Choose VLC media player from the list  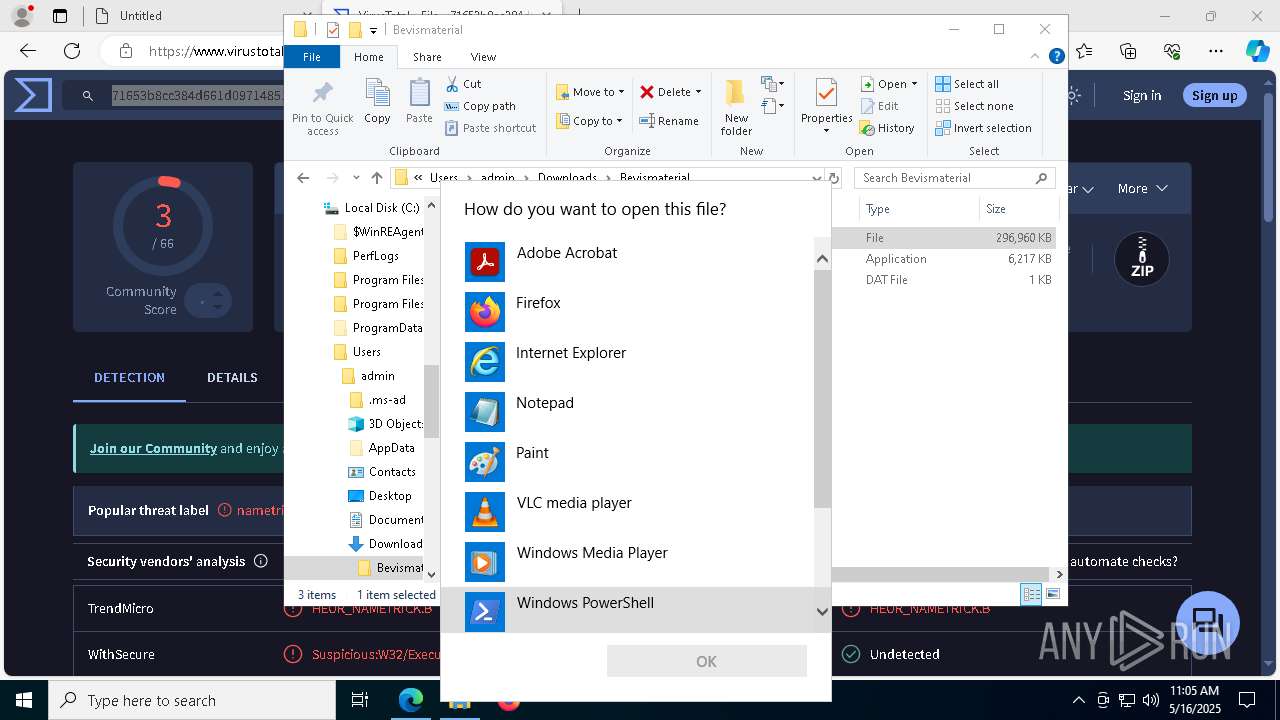627,512
